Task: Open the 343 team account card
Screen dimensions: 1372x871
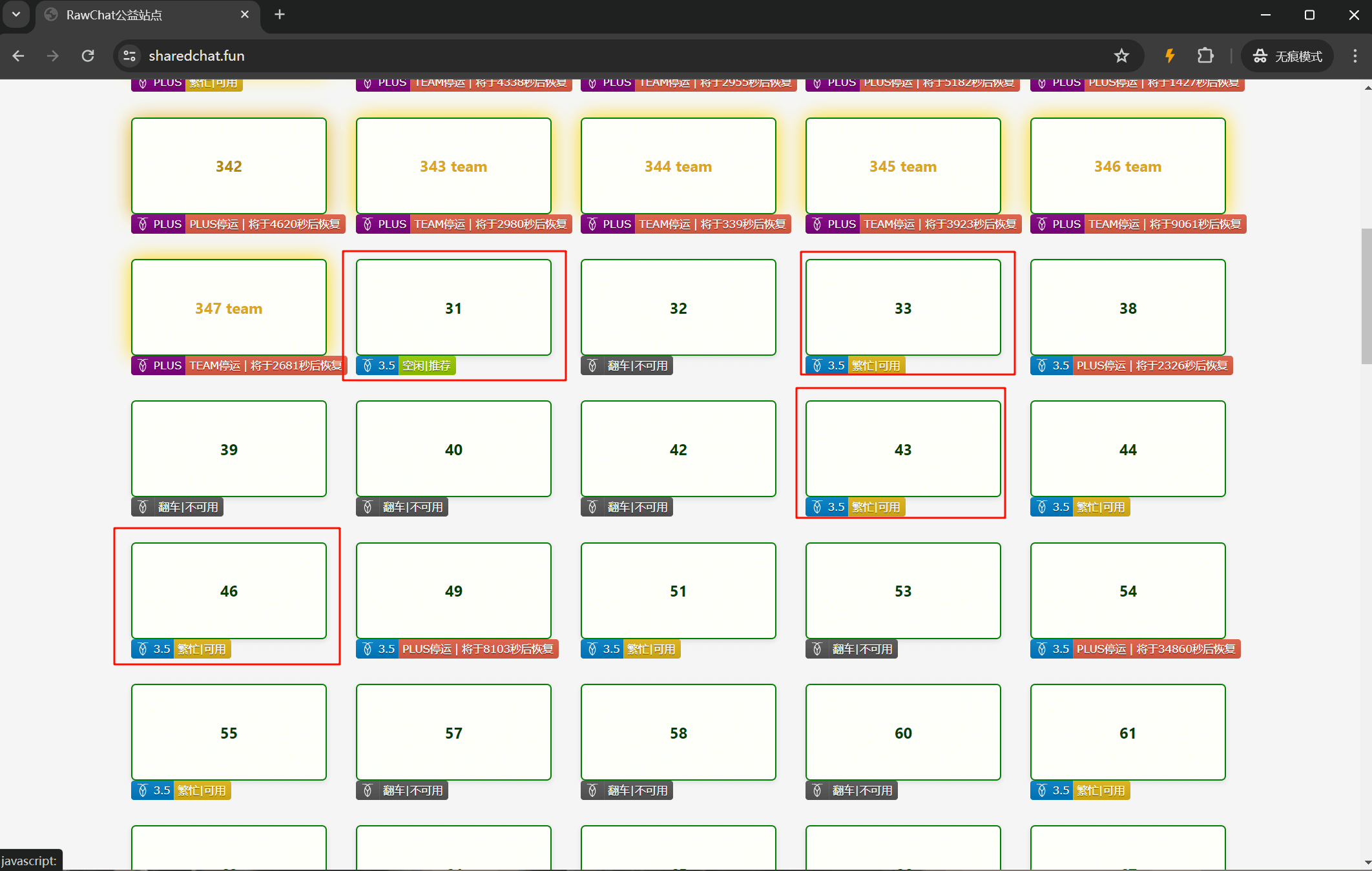Action: (453, 166)
